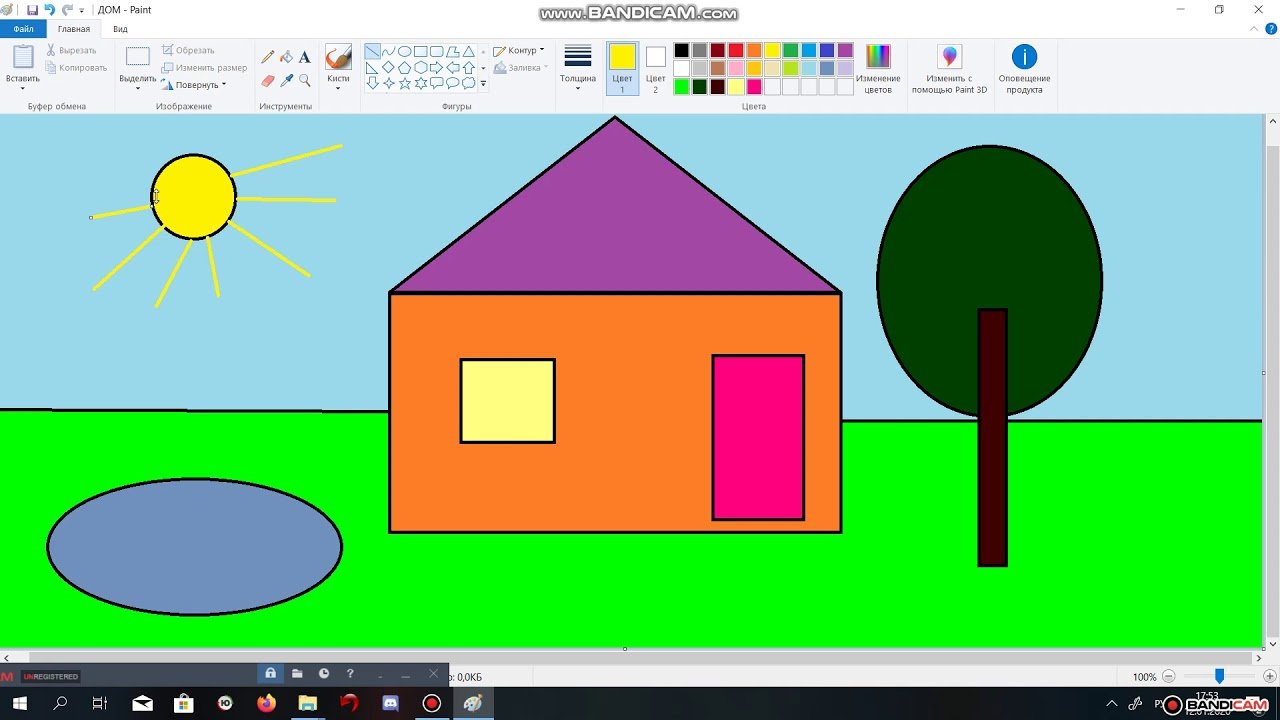Select the Eraser tool
Viewport: 1280px width, 720px height.
[268, 81]
